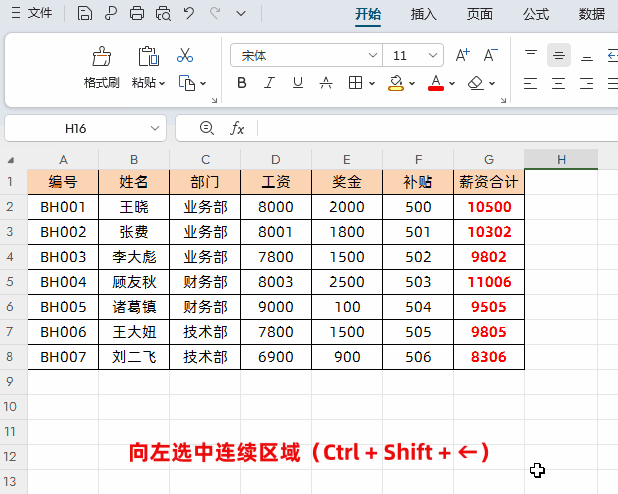Decrease font size with A- icon
The image size is (618, 494).
[x=490, y=55]
